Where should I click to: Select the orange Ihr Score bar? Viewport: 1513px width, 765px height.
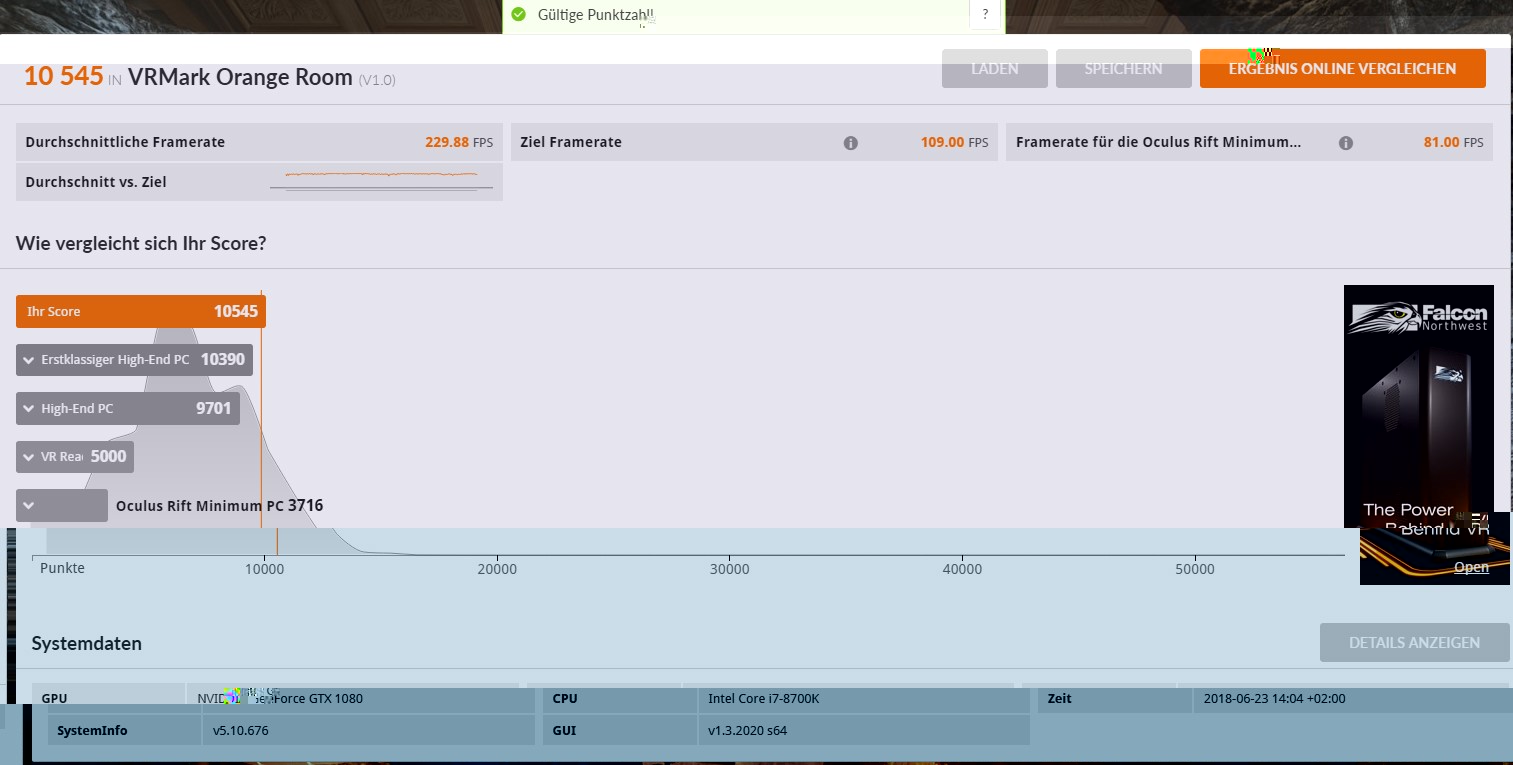140,312
